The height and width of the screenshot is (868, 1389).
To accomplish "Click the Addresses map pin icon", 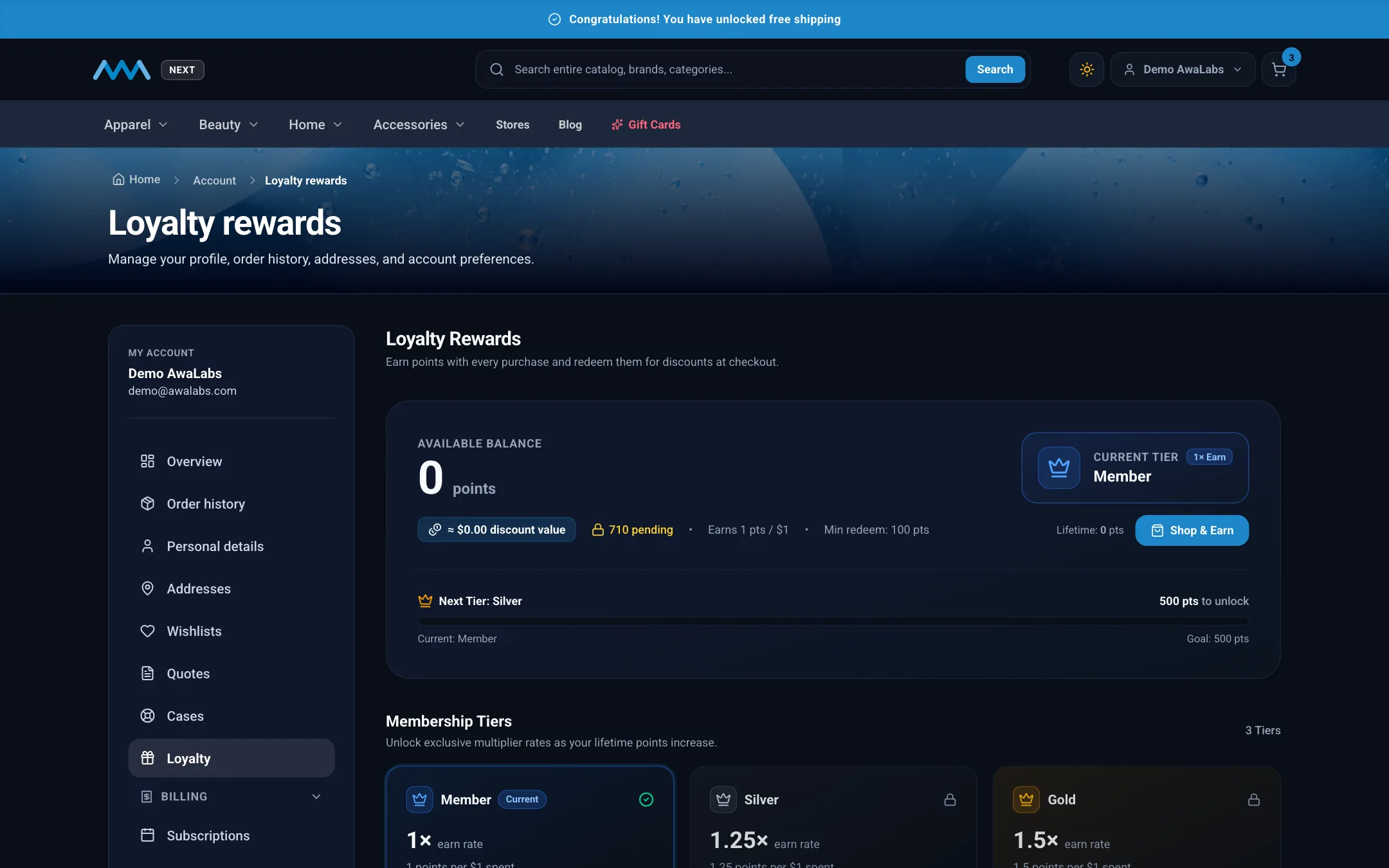I will tap(147, 588).
